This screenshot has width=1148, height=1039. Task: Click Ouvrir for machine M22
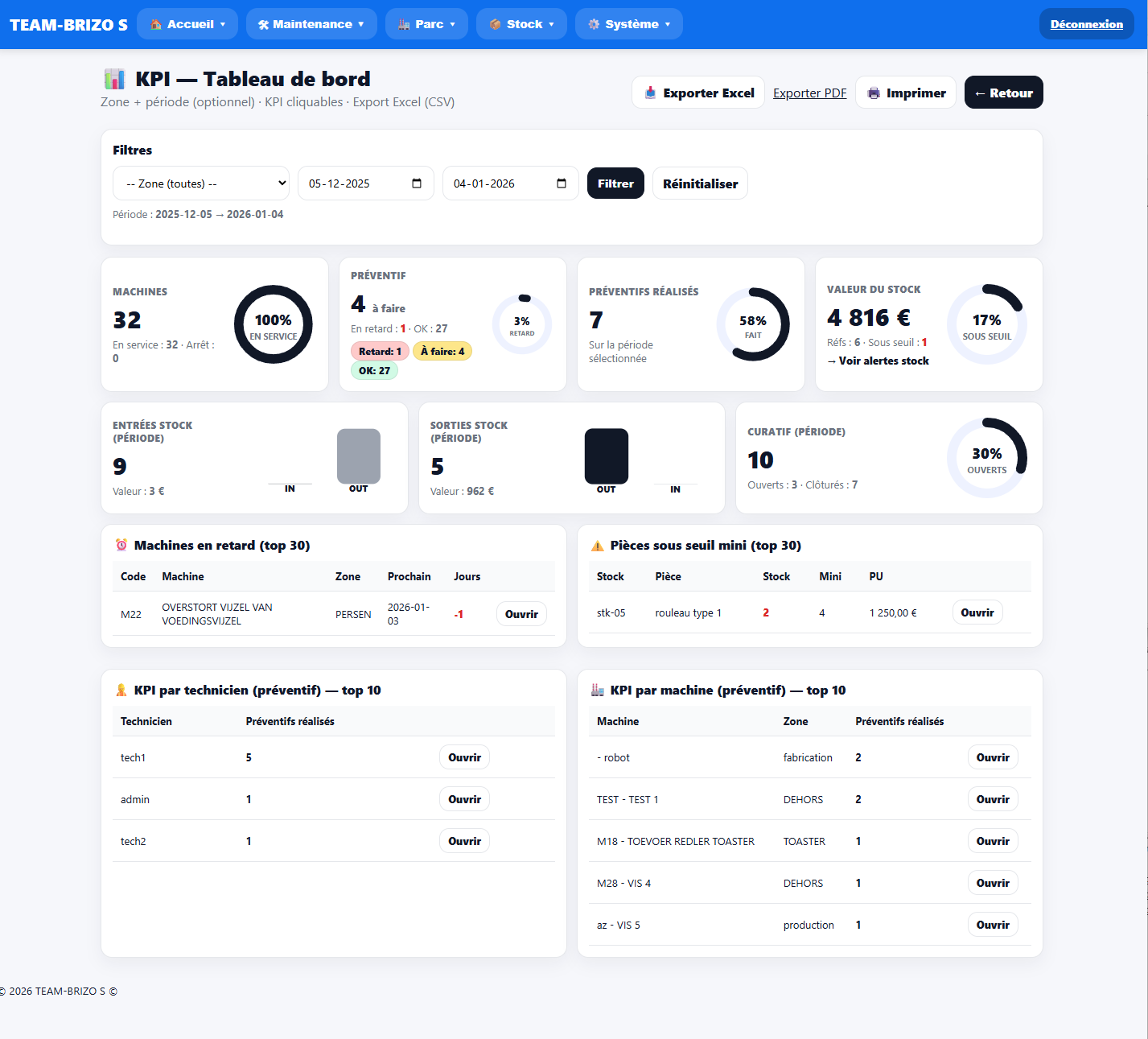pyautogui.click(x=521, y=613)
